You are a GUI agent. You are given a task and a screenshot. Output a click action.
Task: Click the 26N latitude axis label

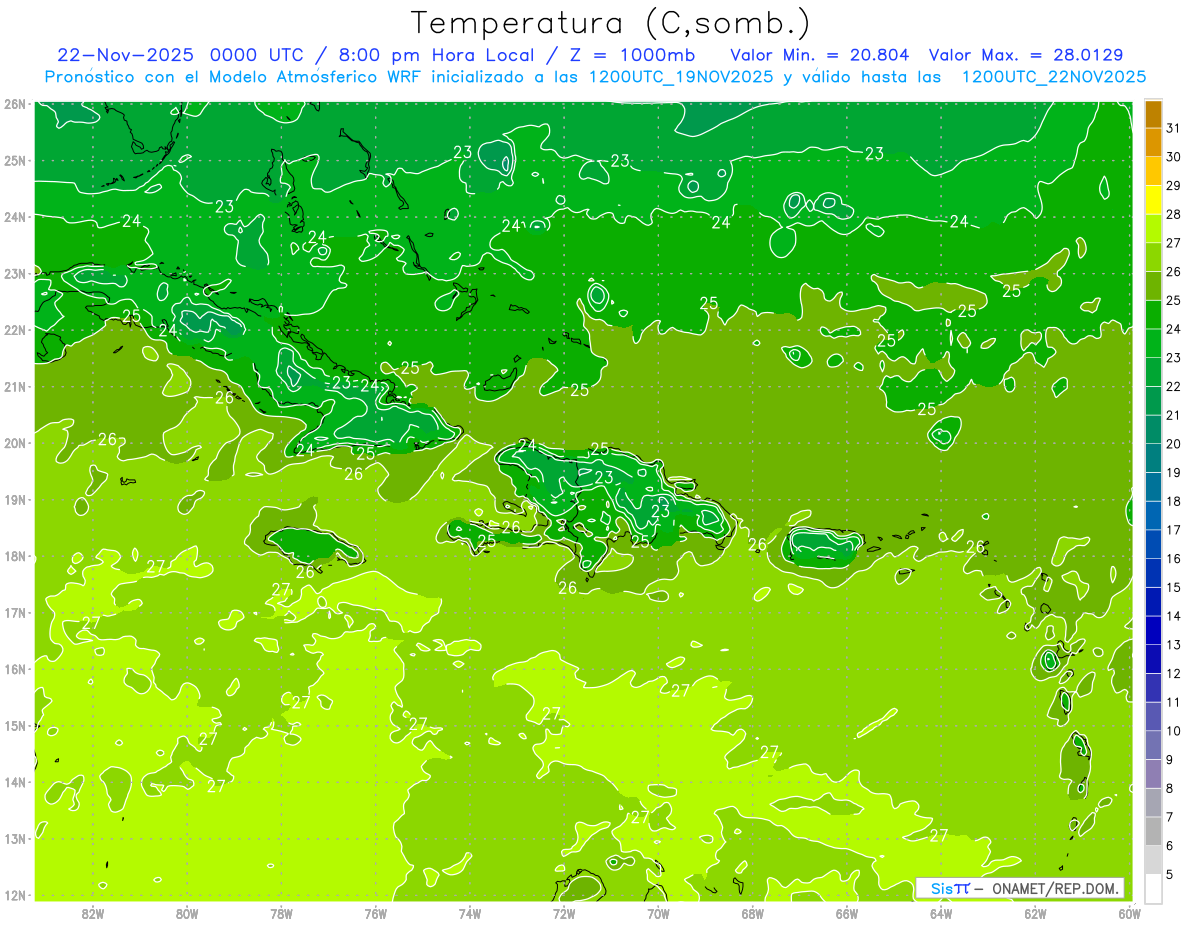tap(15, 104)
